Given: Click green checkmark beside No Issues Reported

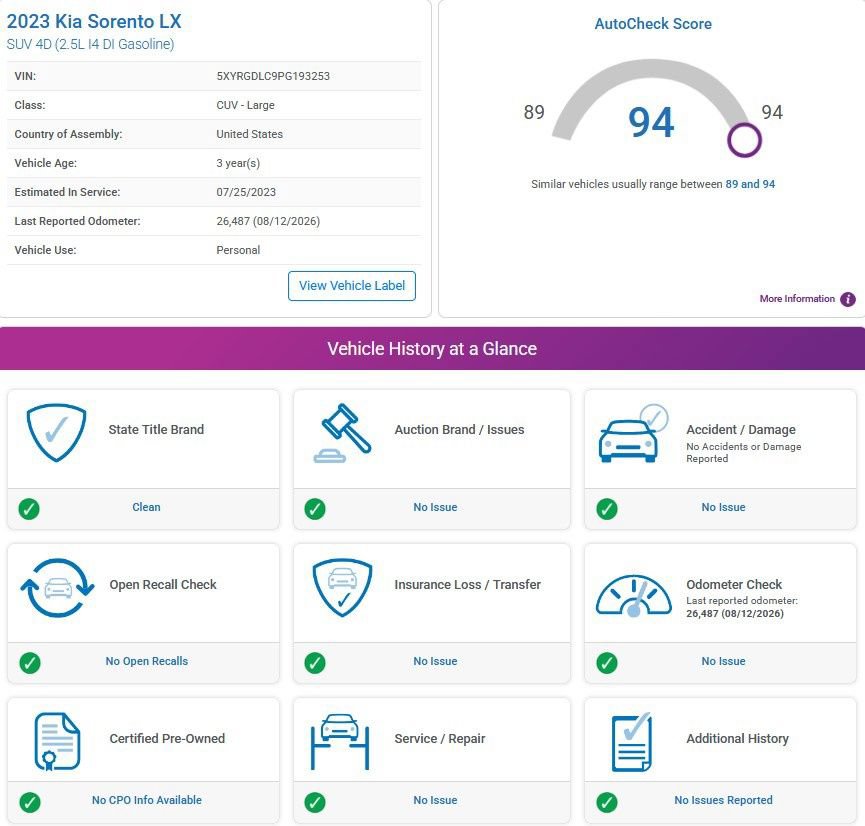Looking at the screenshot, I should pos(607,802).
